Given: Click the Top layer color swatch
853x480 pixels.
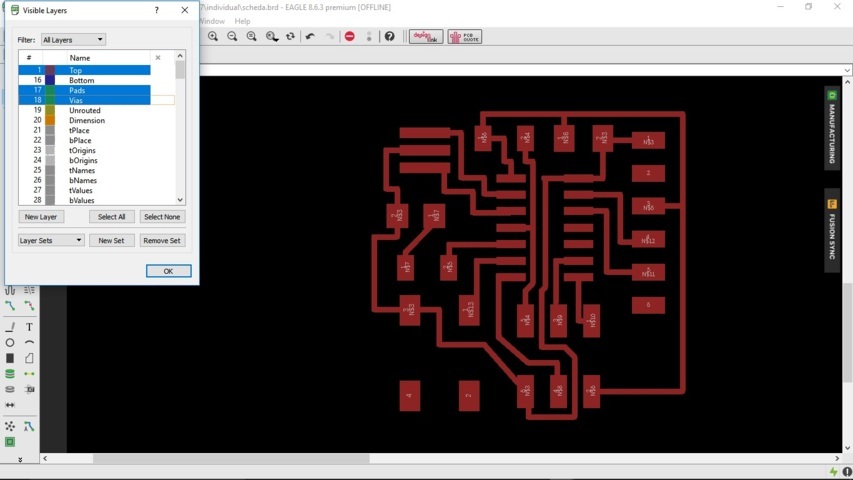Looking at the screenshot, I should [x=50, y=70].
